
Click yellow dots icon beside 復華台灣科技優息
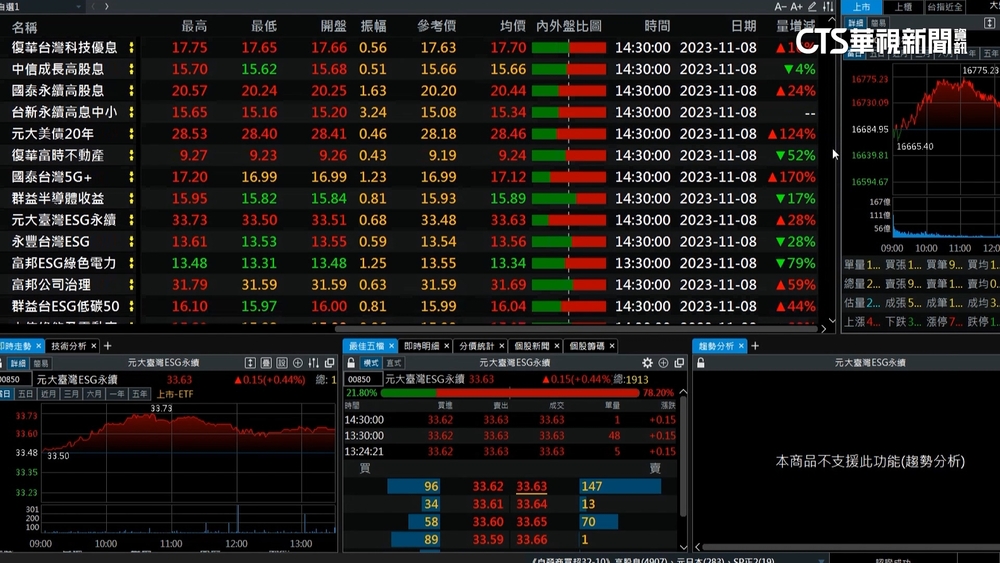pyautogui.click(x=130, y=48)
